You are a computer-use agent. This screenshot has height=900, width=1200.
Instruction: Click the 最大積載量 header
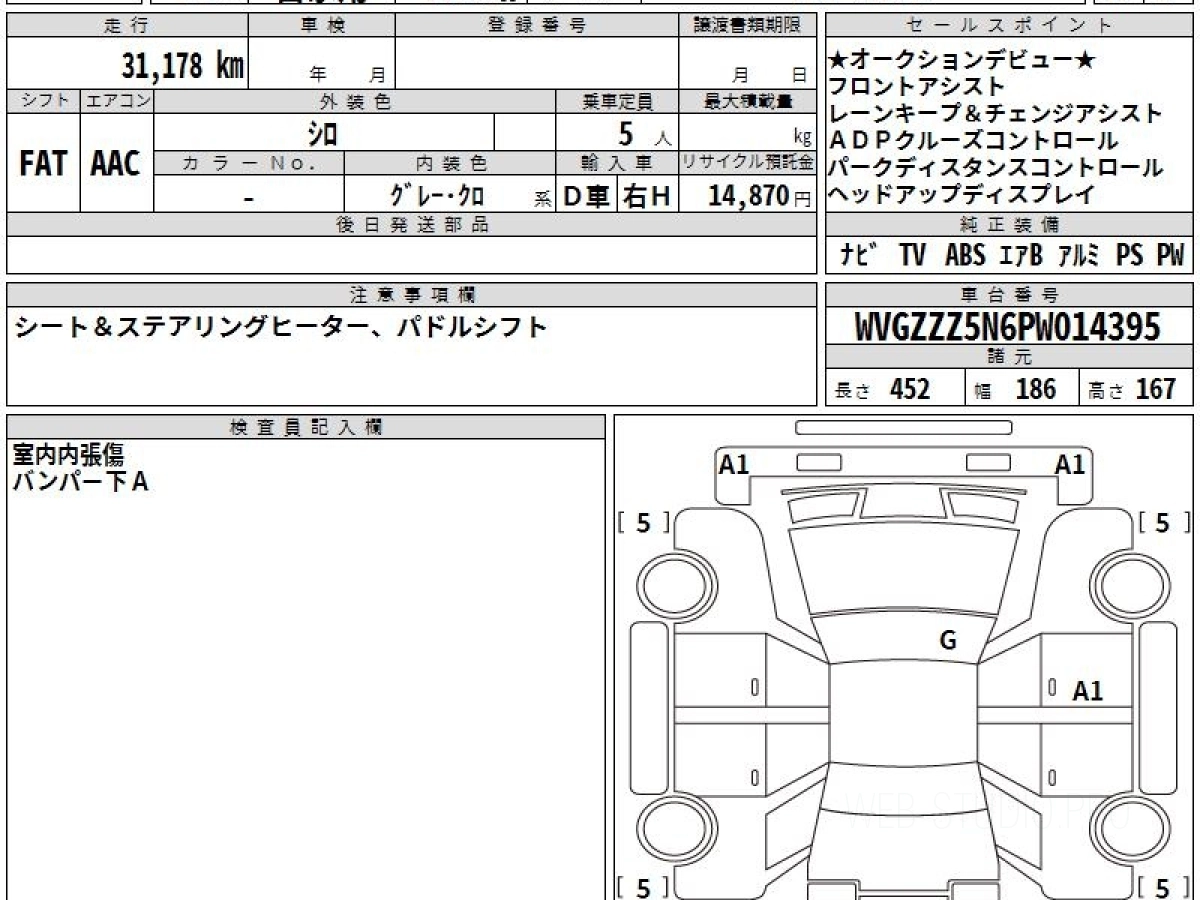(x=747, y=101)
